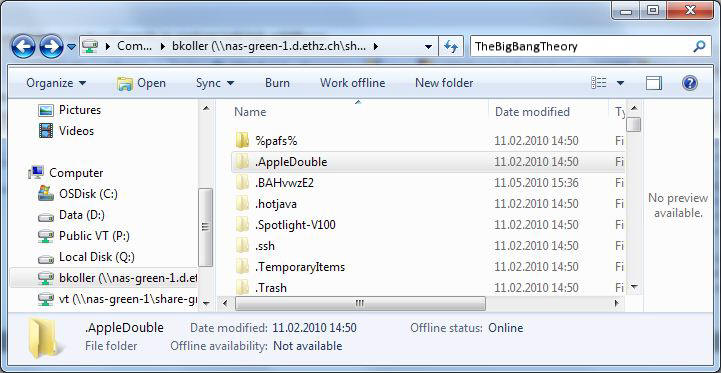The width and height of the screenshot is (721, 373).
Task: Select the Com... breadcrumb in address bar
Action: 134,46
